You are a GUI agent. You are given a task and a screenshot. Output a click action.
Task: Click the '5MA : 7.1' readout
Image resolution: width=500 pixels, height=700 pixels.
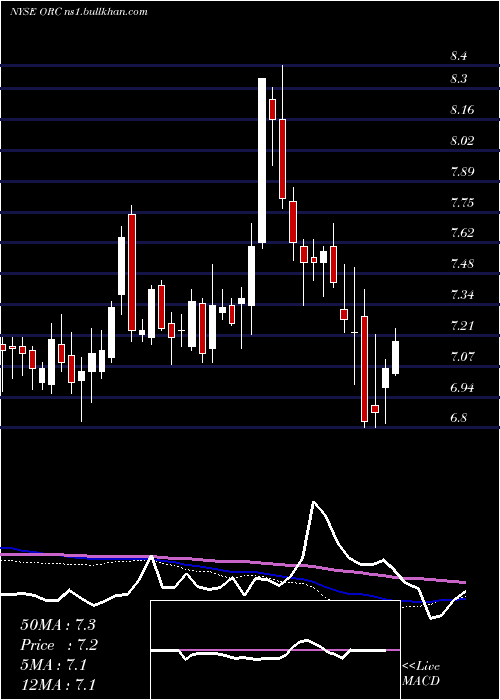coord(54,665)
